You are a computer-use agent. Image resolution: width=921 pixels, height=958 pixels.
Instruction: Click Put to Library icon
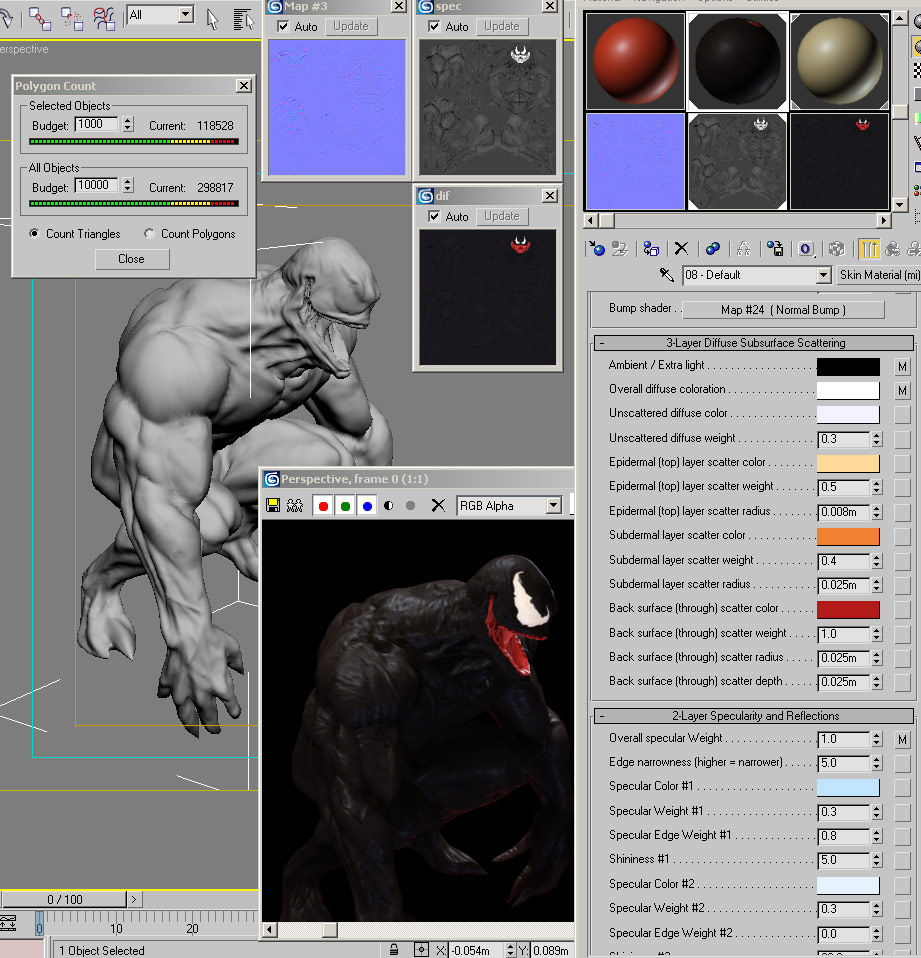tap(775, 248)
